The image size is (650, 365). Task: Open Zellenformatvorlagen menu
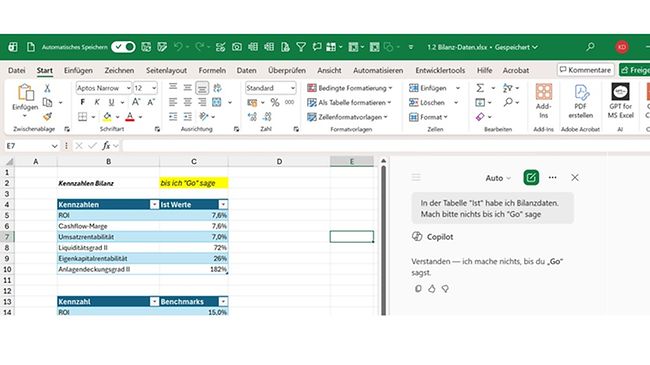347,117
